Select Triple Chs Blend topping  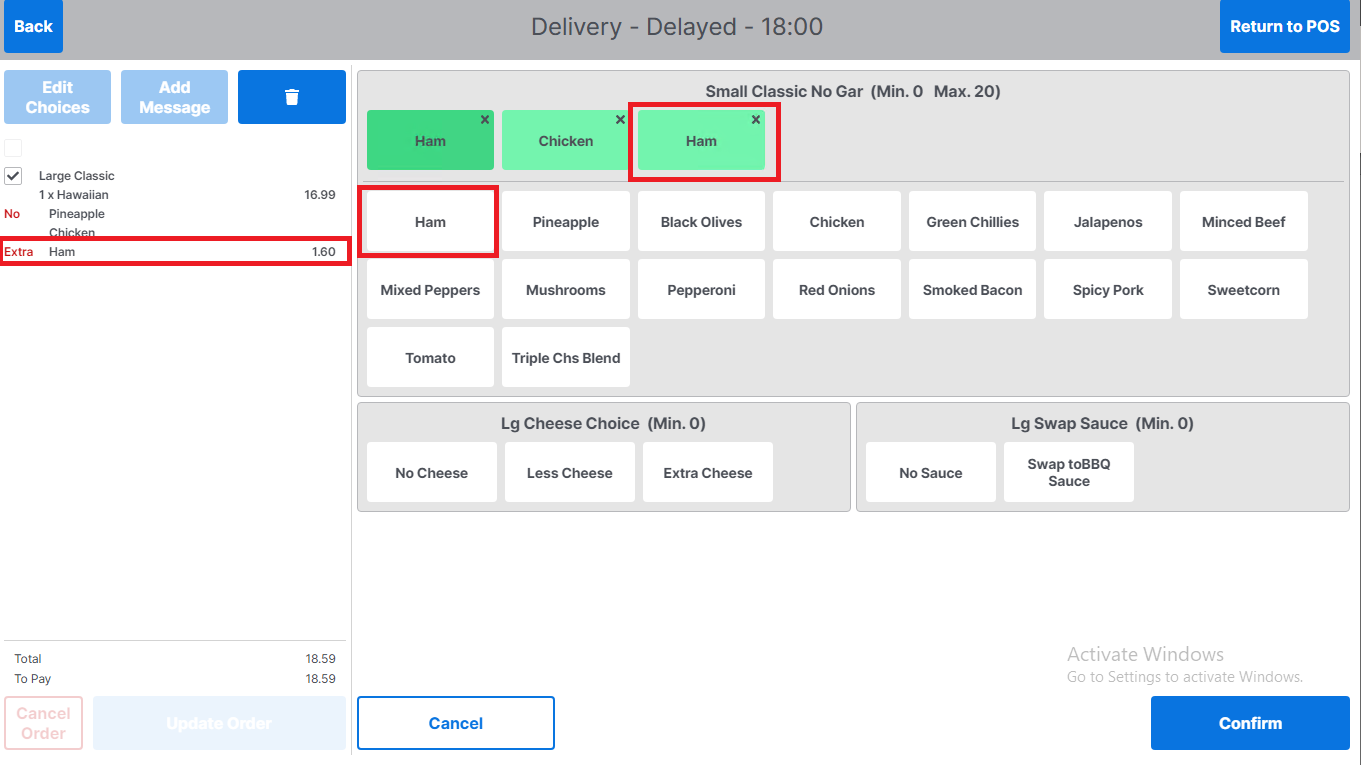(566, 358)
